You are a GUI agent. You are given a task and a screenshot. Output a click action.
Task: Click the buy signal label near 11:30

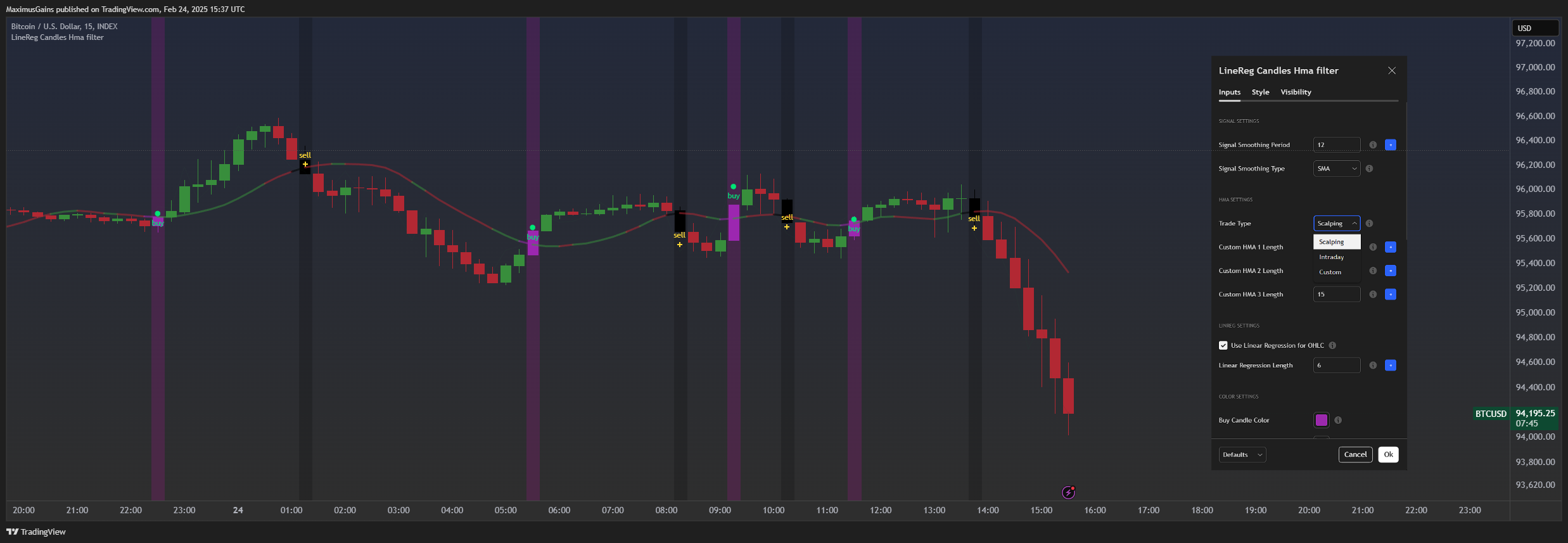[x=854, y=229]
